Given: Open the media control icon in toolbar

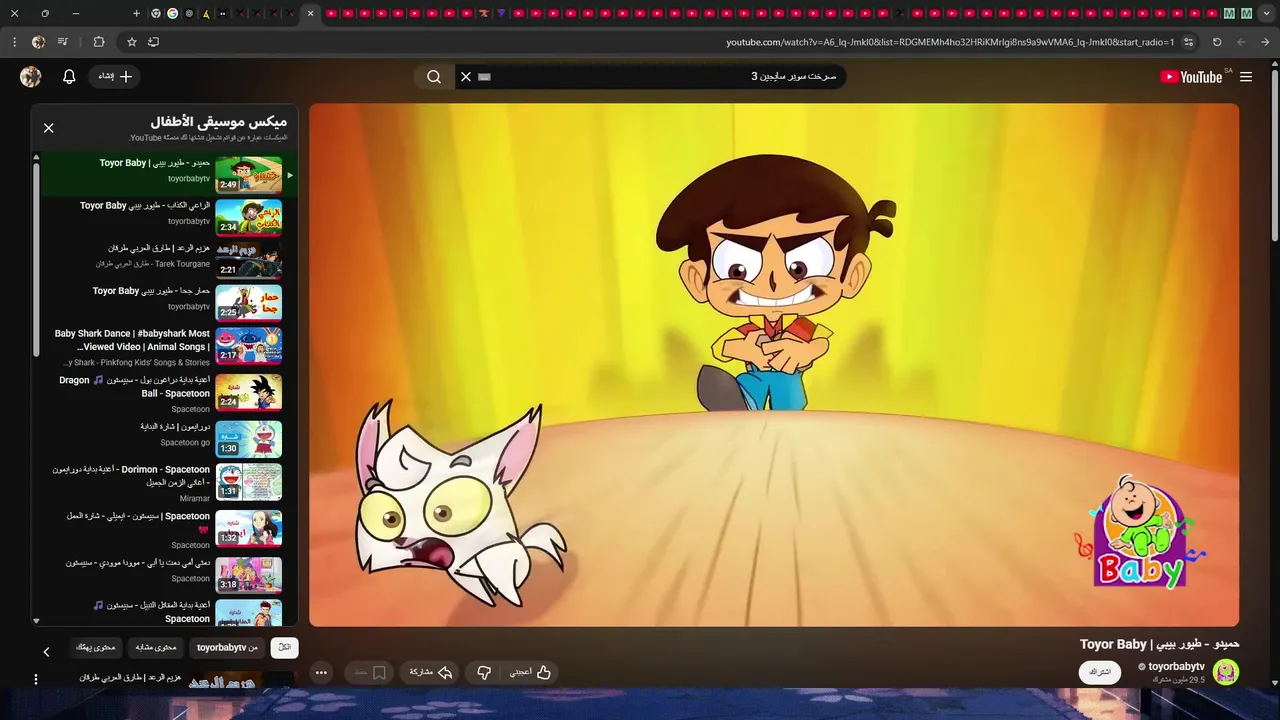Looking at the screenshot, I should [63, 42].
